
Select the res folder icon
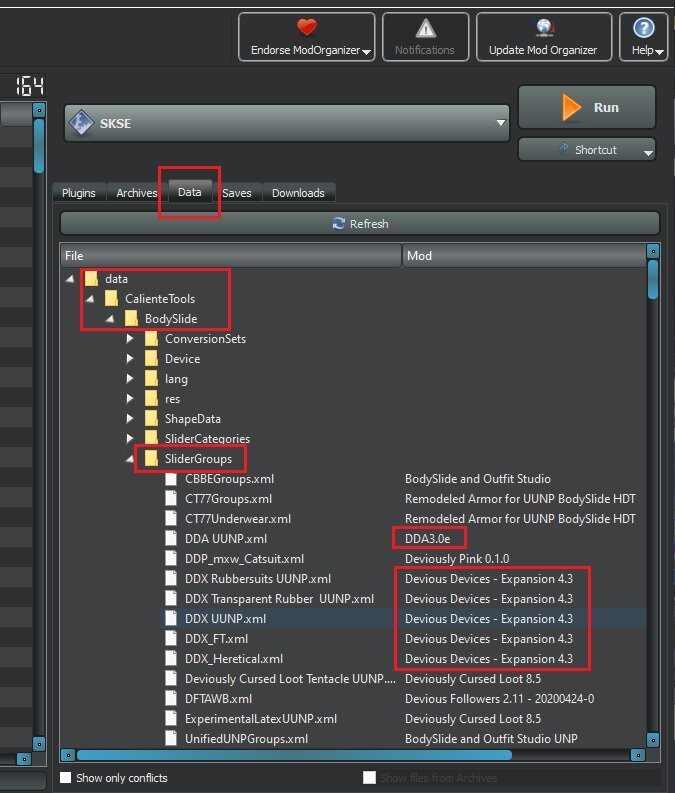pos(151,399)
